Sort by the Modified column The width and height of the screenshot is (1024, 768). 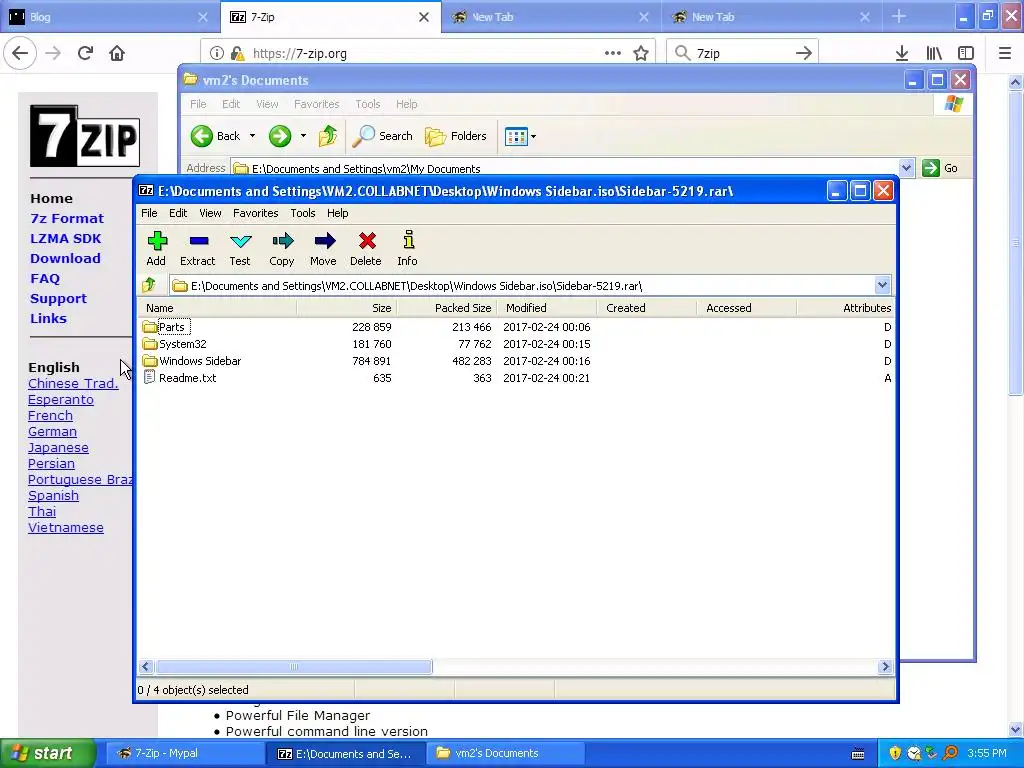pyautogui.click(x=547, y=308)
